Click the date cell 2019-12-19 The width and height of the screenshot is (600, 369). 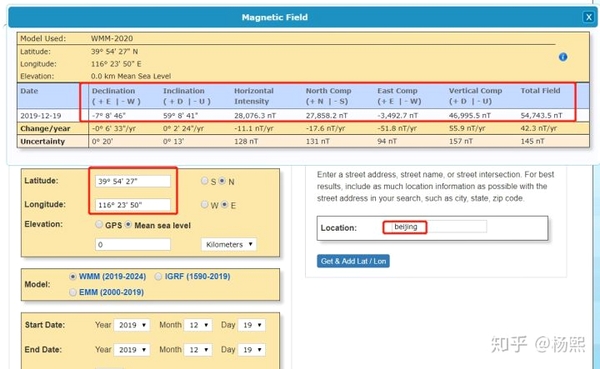click(x=41, y=116)
